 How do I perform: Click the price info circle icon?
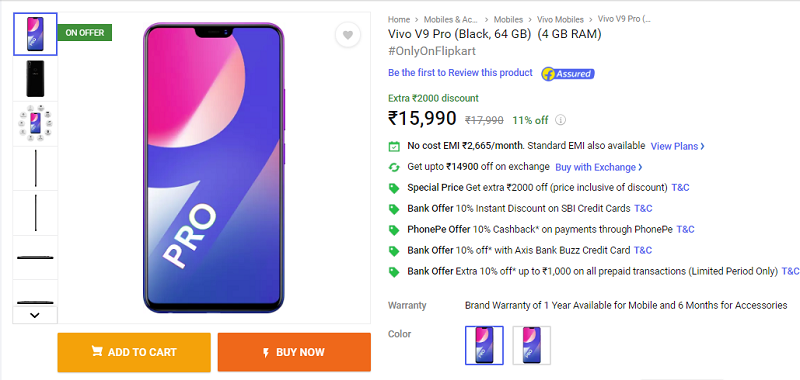tap(561, 120)
